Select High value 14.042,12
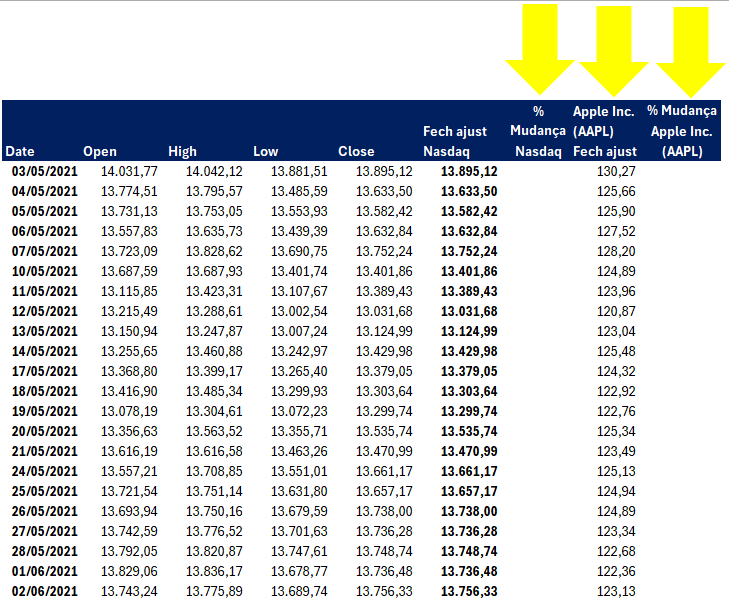Image resolution: width=729 pixels, height=606 pixels. click(214, 171)
